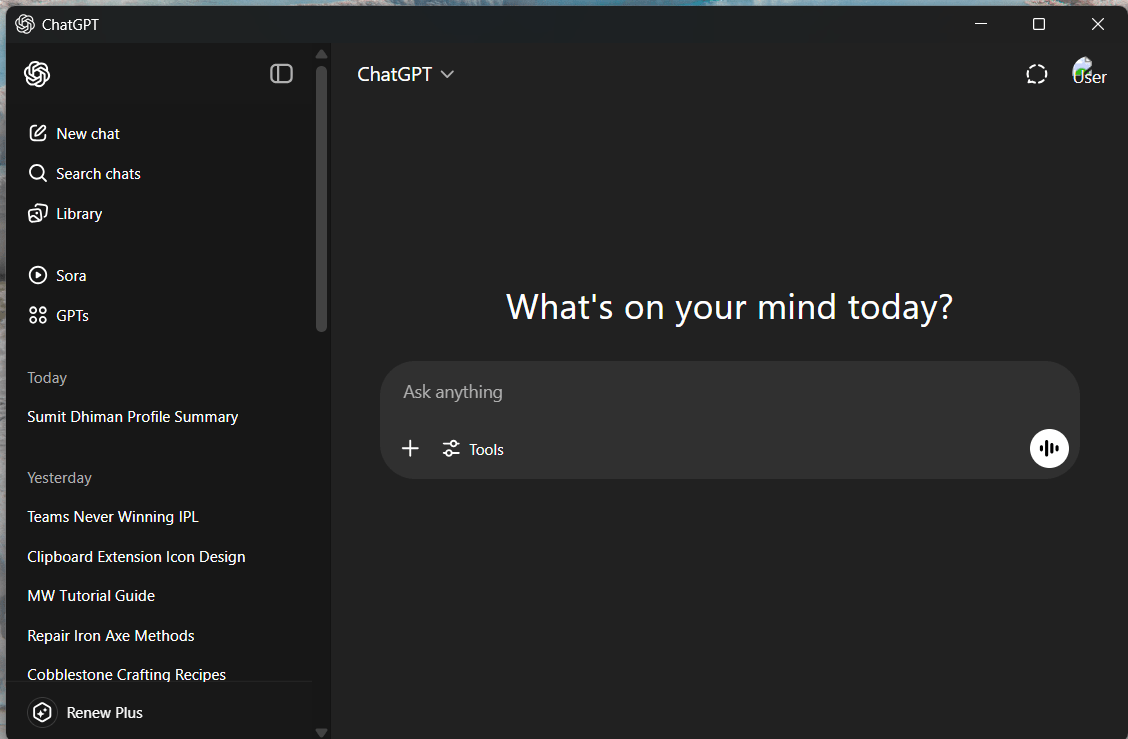This screenshot has height=739, width=1128.
Task: Open the ChatGPT model selector dropdown
Action: [x=405, y=74]
